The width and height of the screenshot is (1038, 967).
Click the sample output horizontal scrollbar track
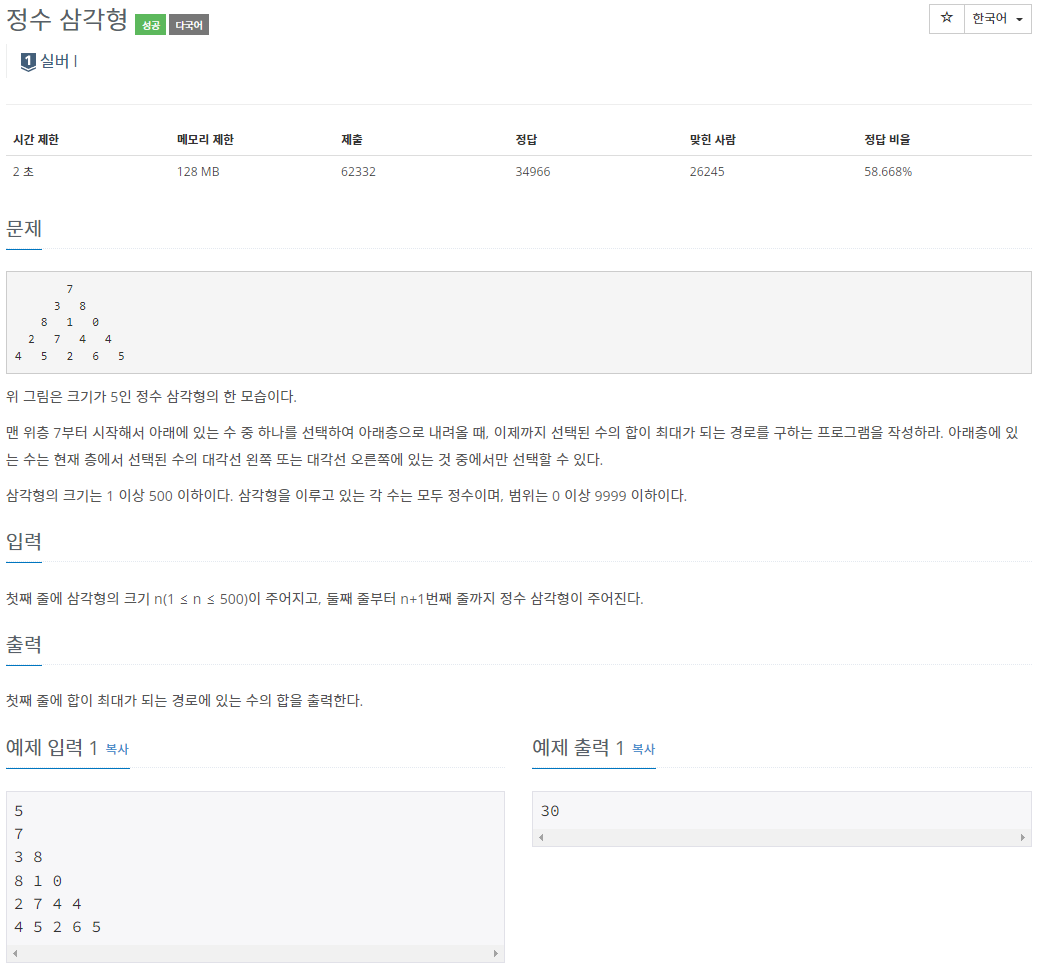point(782,837)
